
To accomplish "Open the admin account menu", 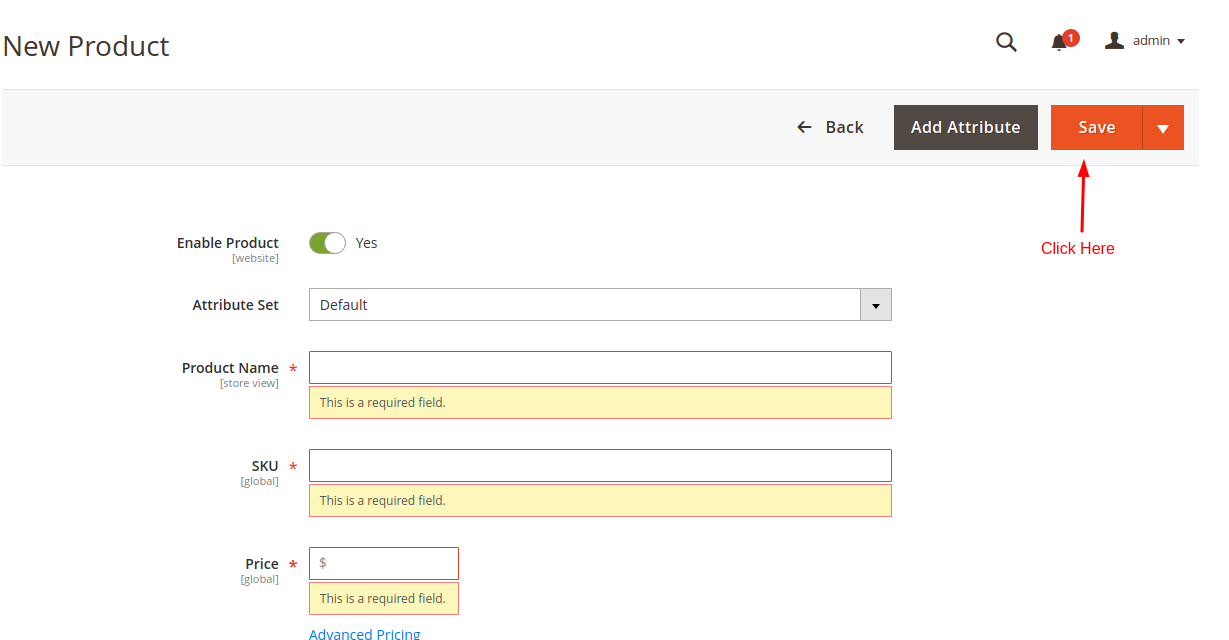I will [1145, 41].
